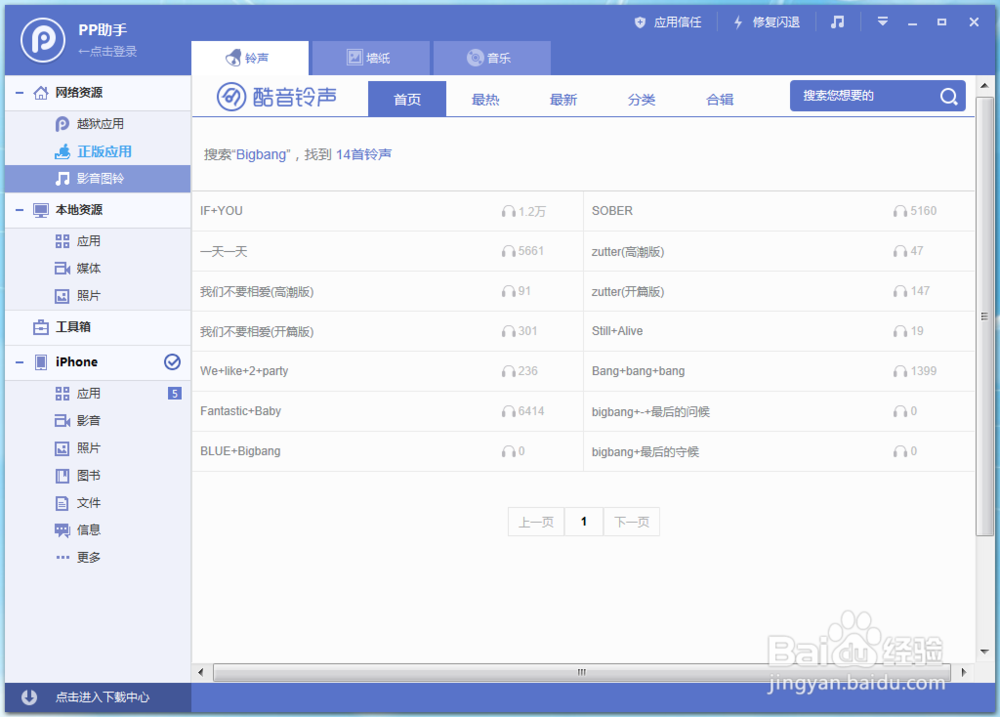
Task: Switch to the 音乐 tab
Action: point(492,58)
